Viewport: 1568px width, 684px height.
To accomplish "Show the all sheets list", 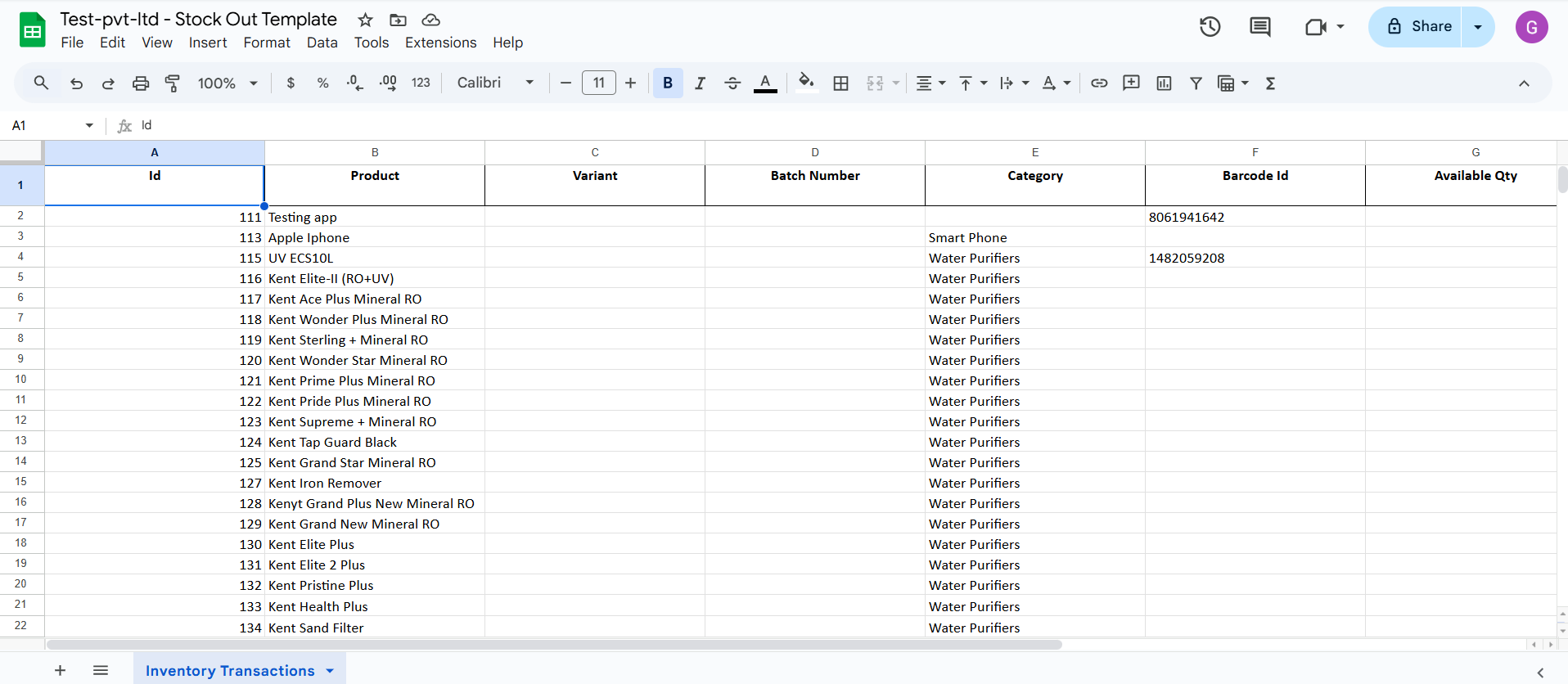I will click(101, 670).
